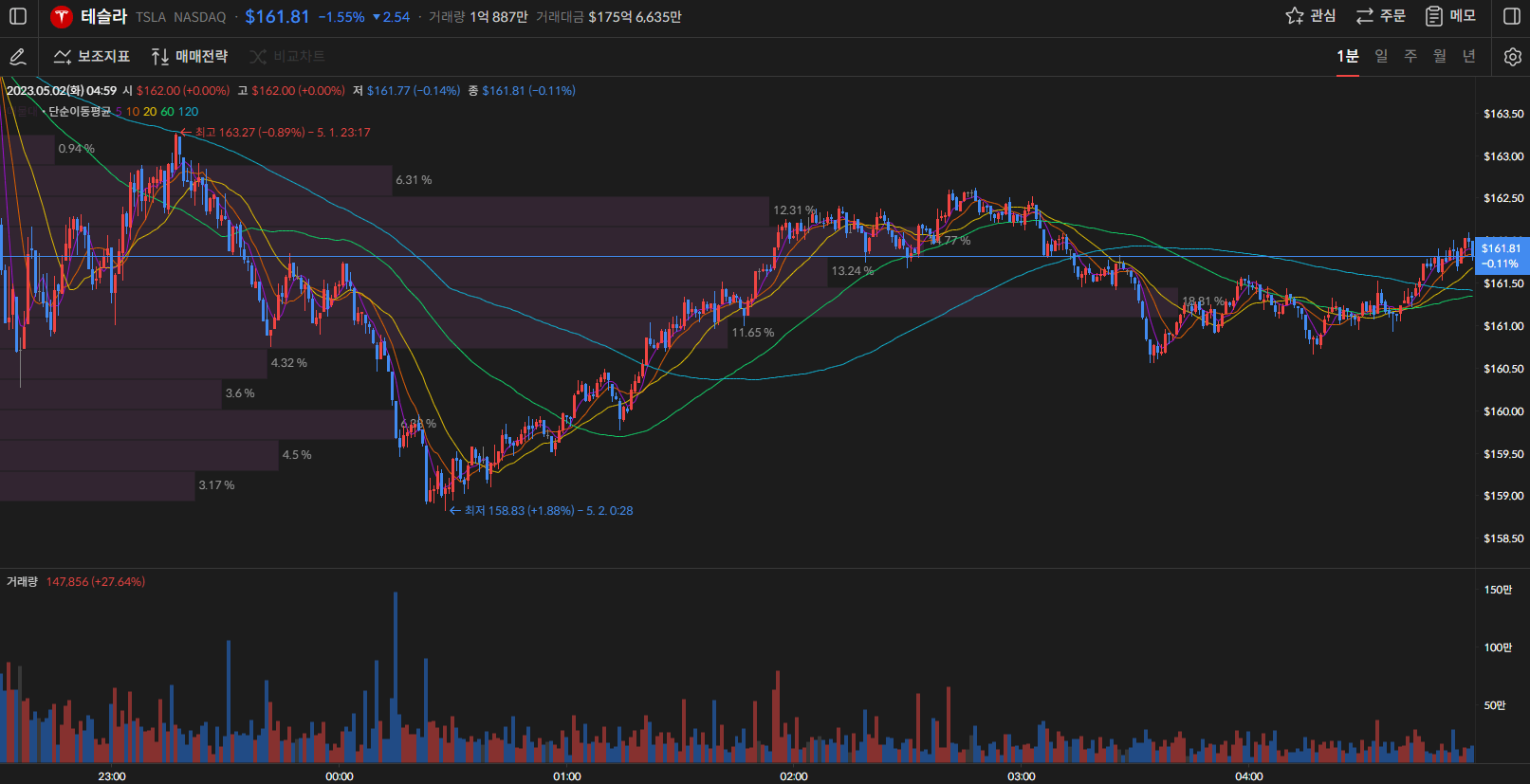Viewport: 1530px width, 784px height.
Task: Click the 12.31 % volume profile label
Action: tap(794, 210)
